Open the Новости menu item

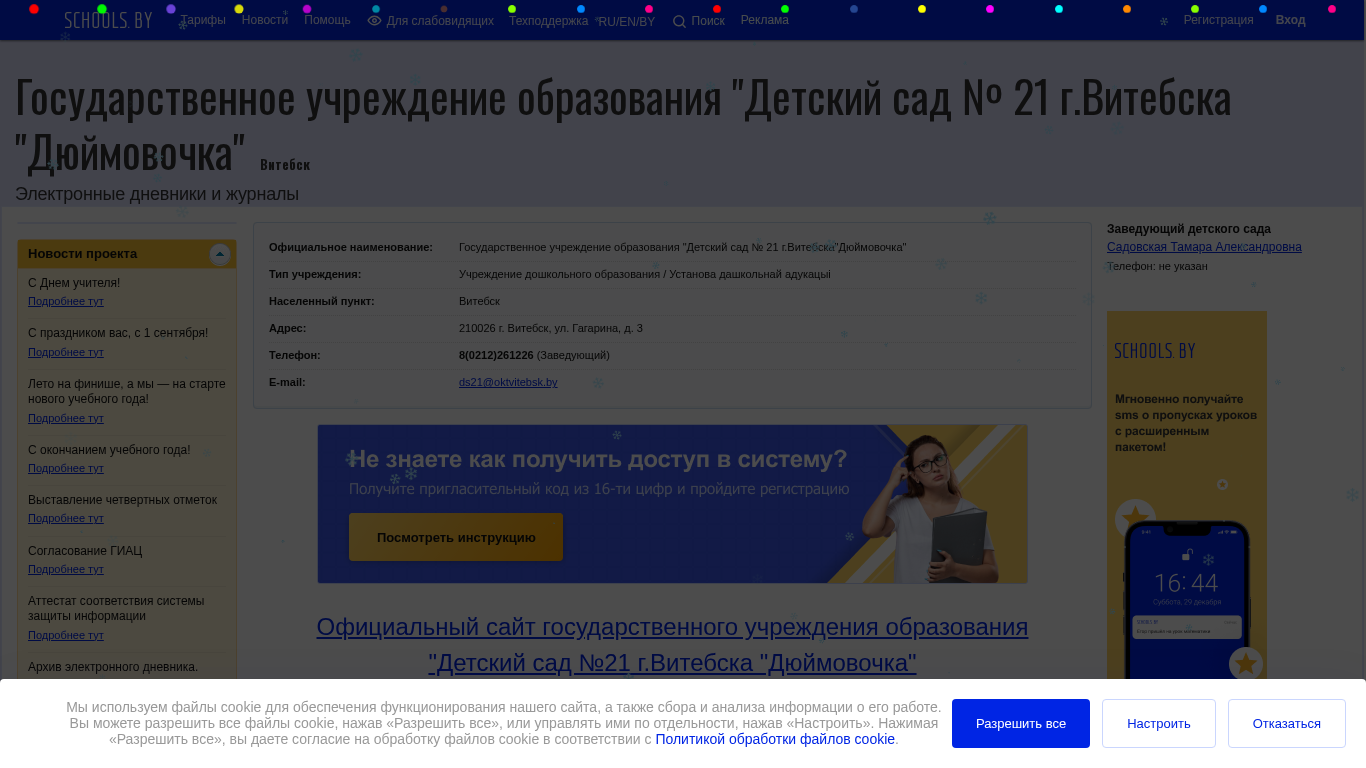pos(265,20)
